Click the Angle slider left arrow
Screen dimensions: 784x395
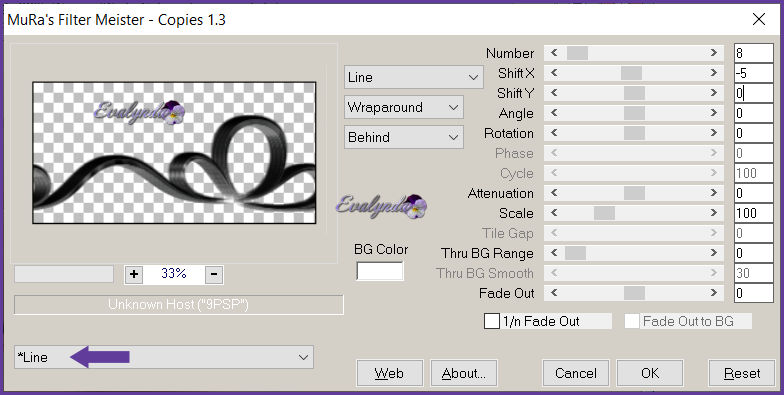click(x=554, y=113)
